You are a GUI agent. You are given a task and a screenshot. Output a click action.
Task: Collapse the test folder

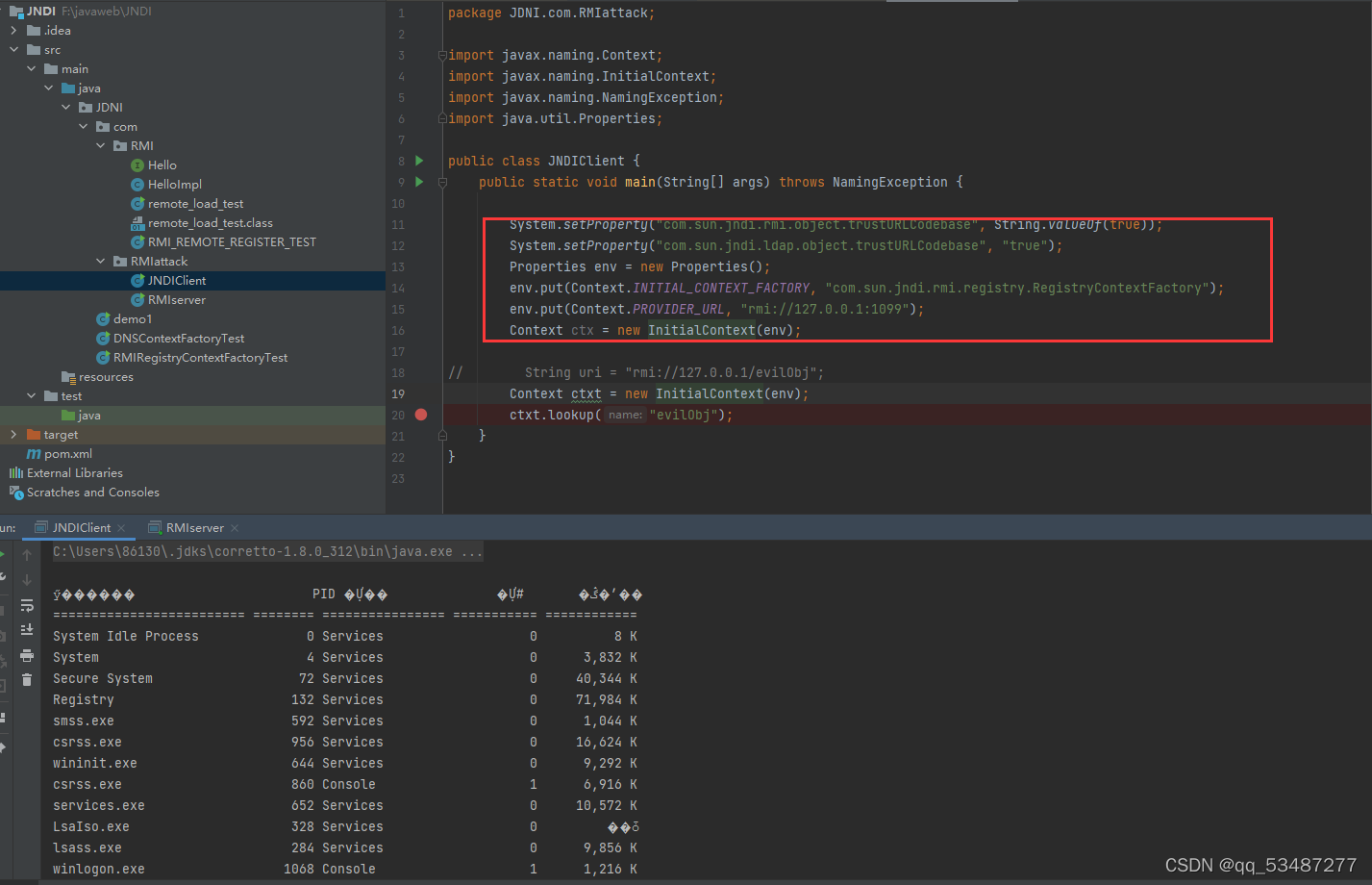[32, 396]
